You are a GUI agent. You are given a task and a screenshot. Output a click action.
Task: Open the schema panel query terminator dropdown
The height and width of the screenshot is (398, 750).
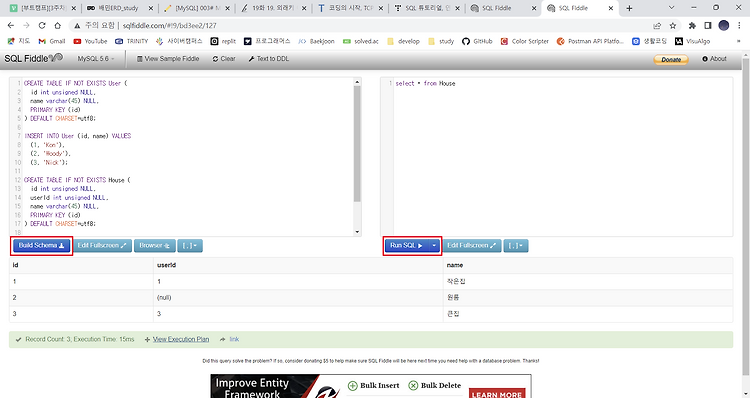[x=190, y=245]
